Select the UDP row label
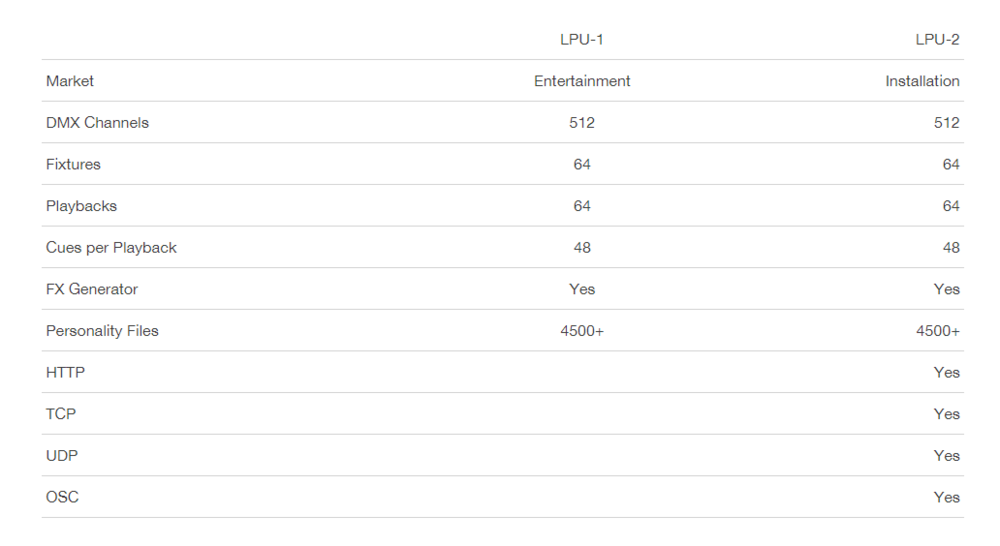This screenshot has width=1000, height=546. (62, 456)
